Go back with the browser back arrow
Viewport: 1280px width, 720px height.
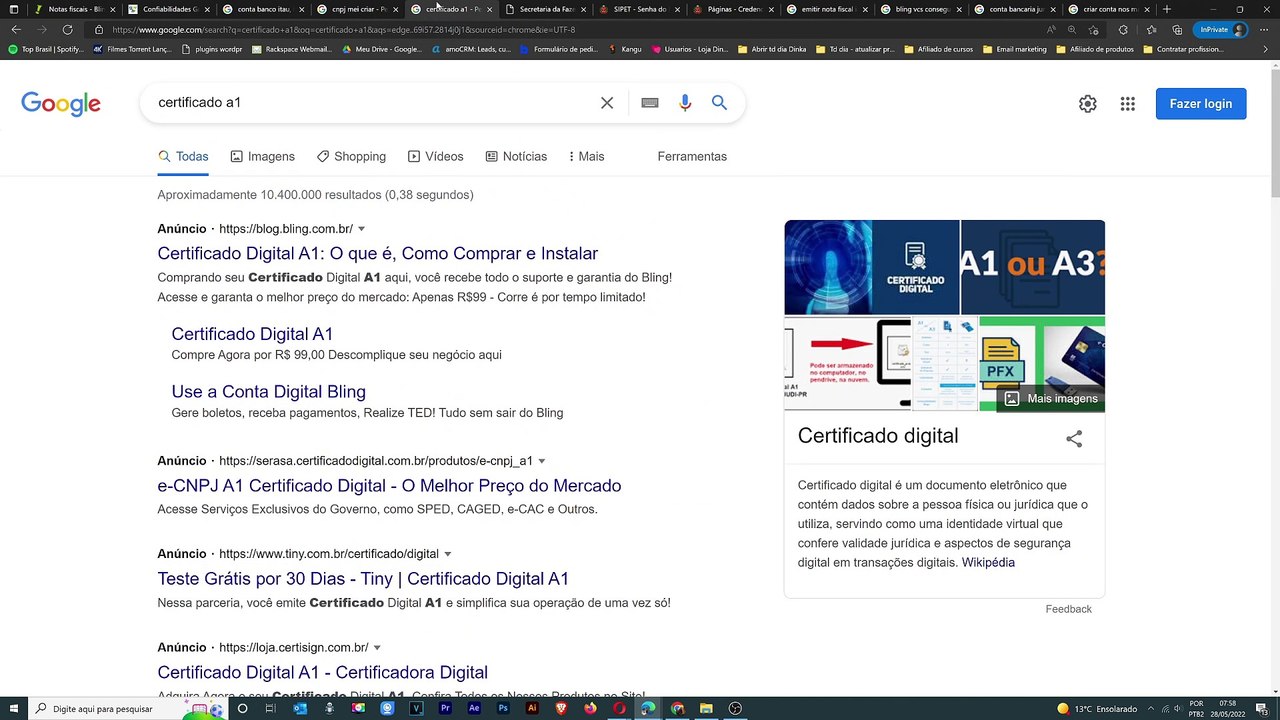coord(16,30)
